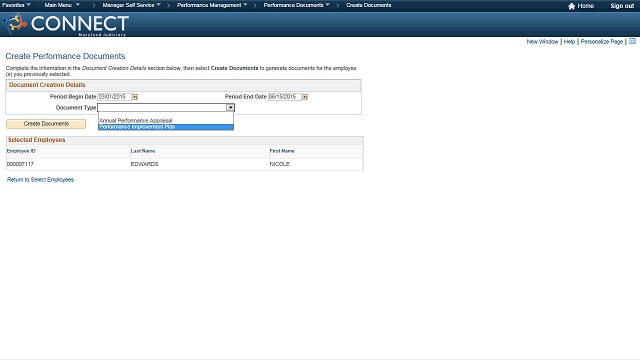Screen dimensions: 640x360
Task: Click the Create Documents breadcrumb
Action: coord(369,5)
